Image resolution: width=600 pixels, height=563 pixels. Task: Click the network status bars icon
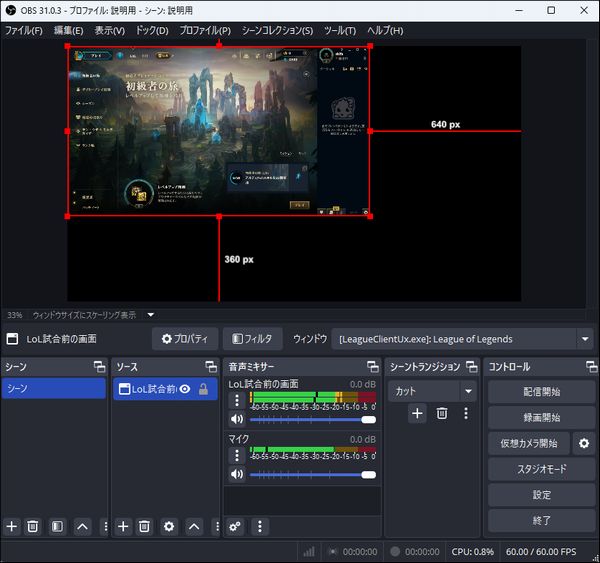[x=309, y=552]
